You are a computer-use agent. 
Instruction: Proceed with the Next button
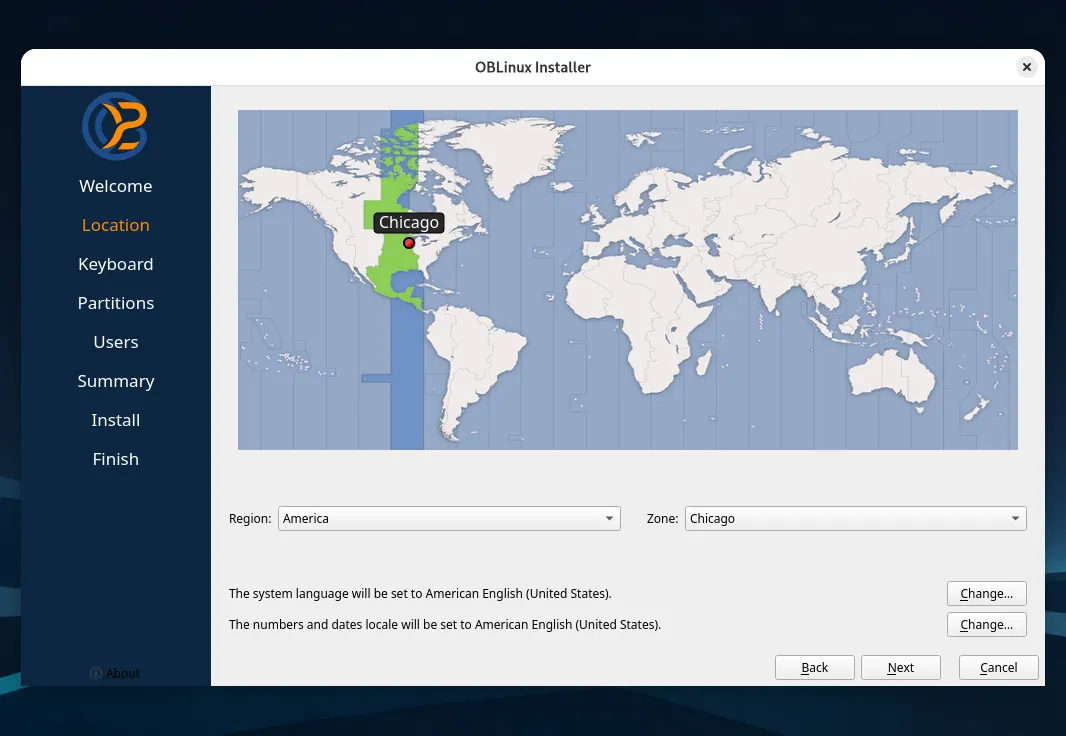901,667
